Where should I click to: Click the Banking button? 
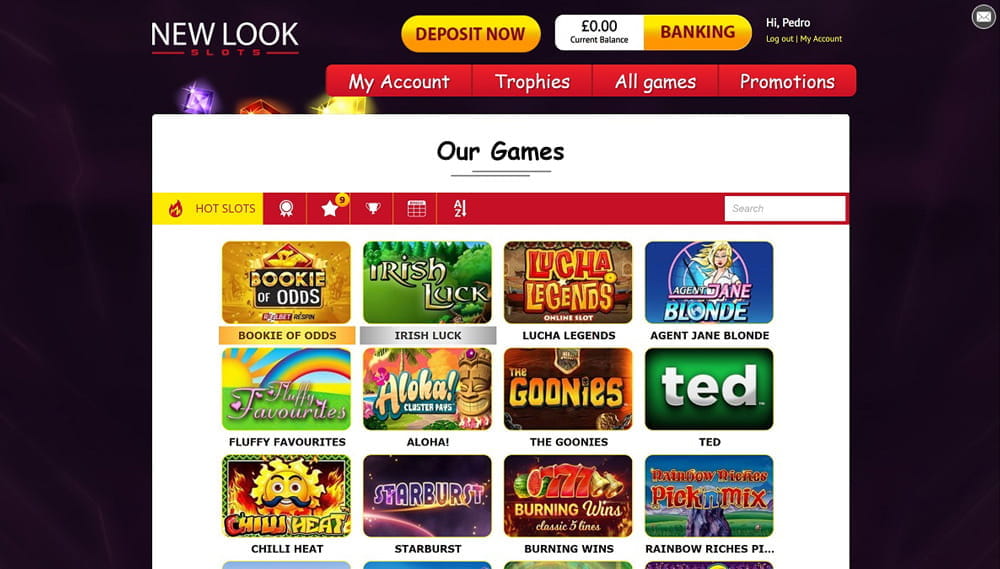(x=698, y=33)
